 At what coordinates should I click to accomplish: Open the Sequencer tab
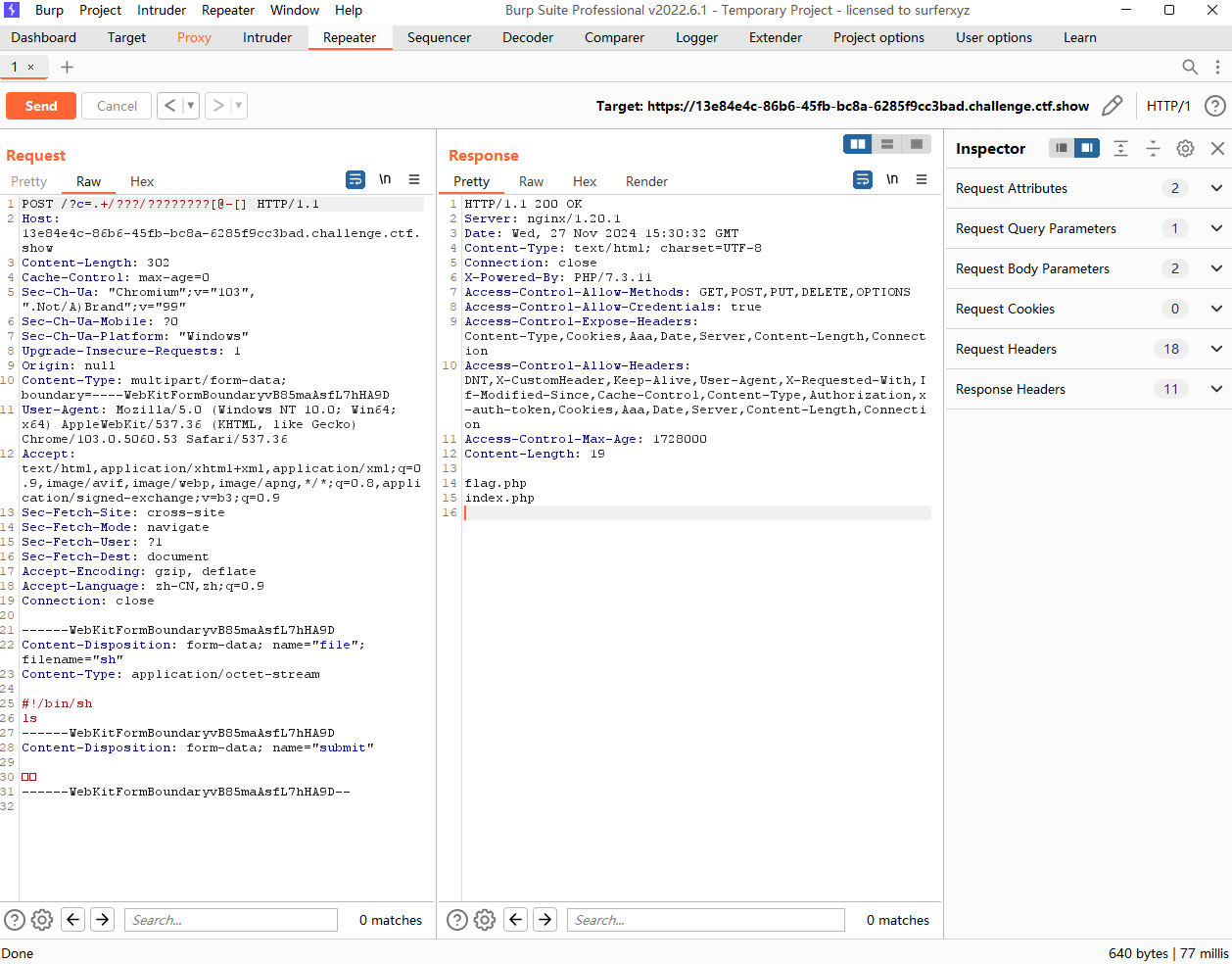(x=439, y=37)
